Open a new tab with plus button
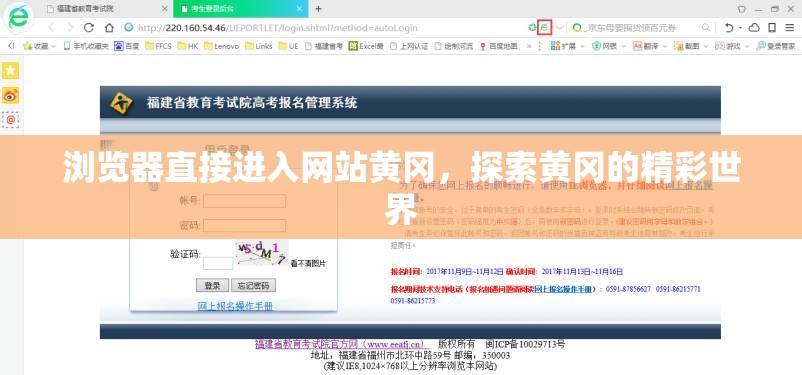Image resolution: width=802 pixels, height=375 pixels. point(318,9)
